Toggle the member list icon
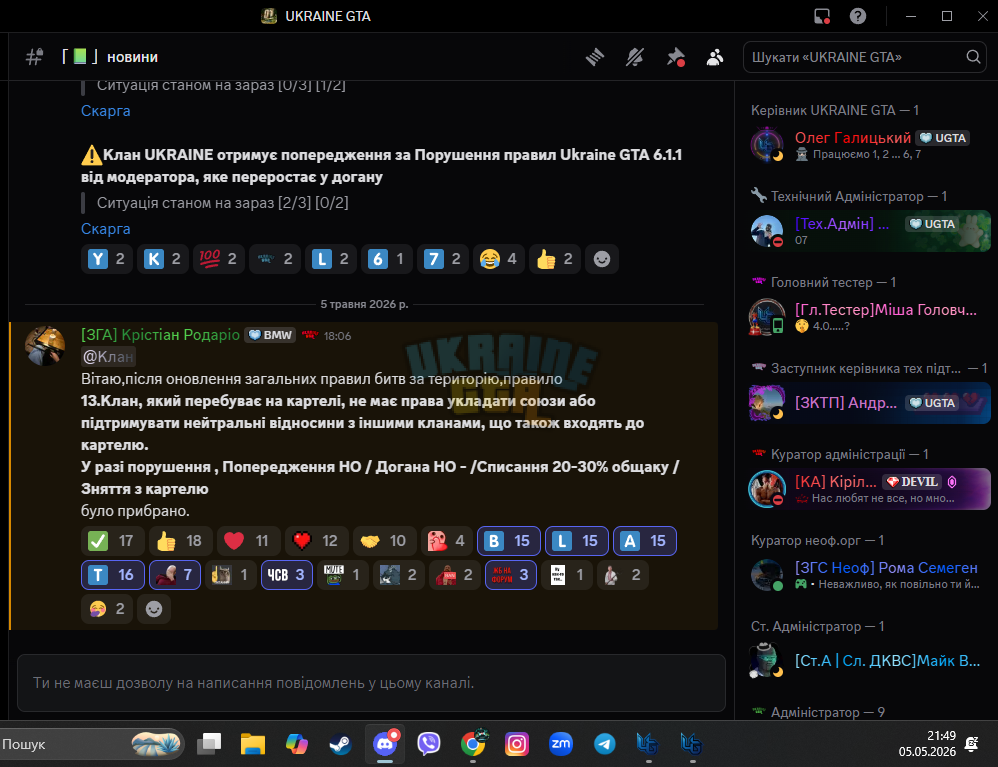Viewport: 998px width, 767px height. 715,57
